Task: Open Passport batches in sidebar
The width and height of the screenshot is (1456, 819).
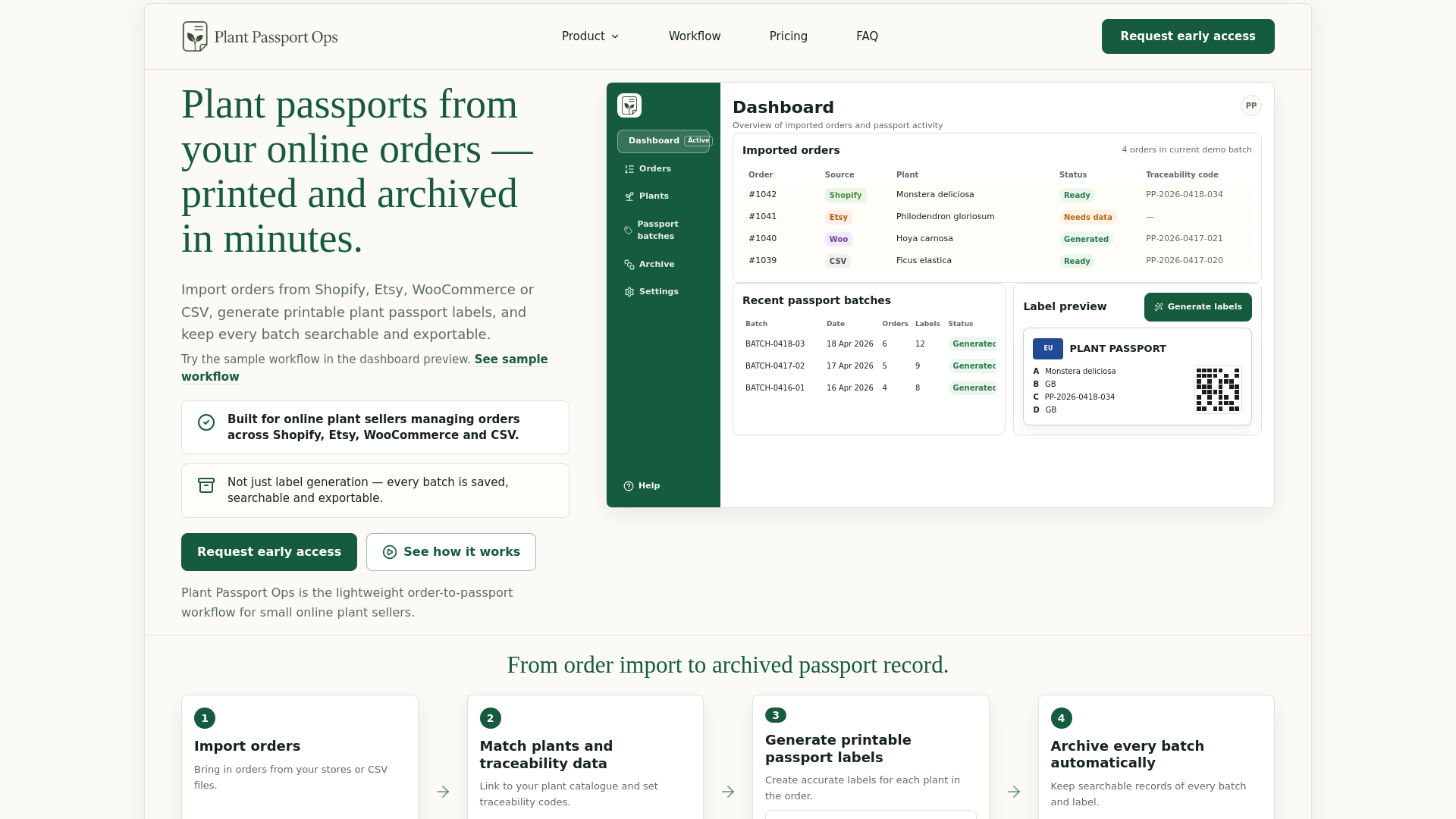Action: pos(664,231)
